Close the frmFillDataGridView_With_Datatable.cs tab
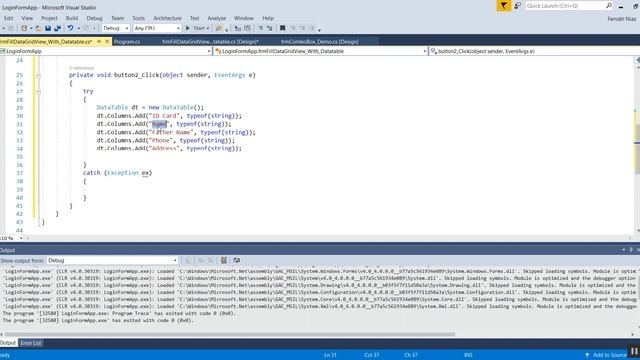 [107, 41]
